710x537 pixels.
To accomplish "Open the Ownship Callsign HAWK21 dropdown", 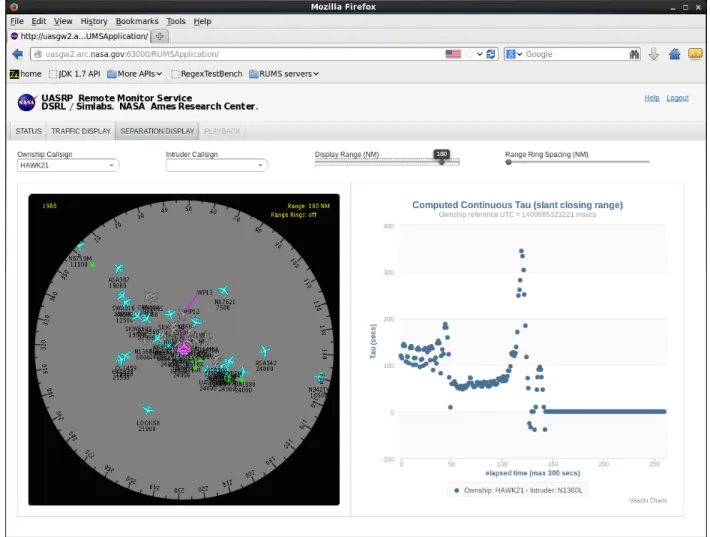I will [68, 165].
